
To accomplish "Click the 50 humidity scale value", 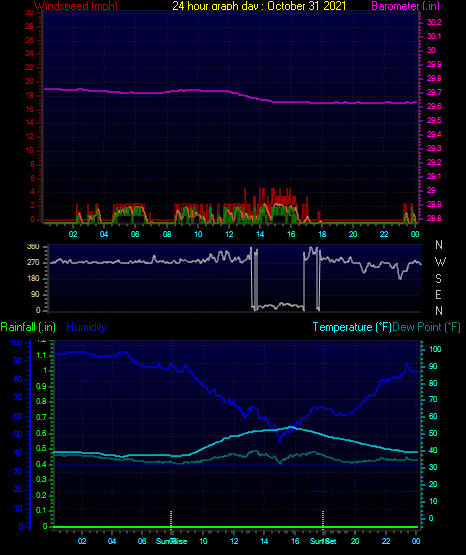I will [18, 434].
